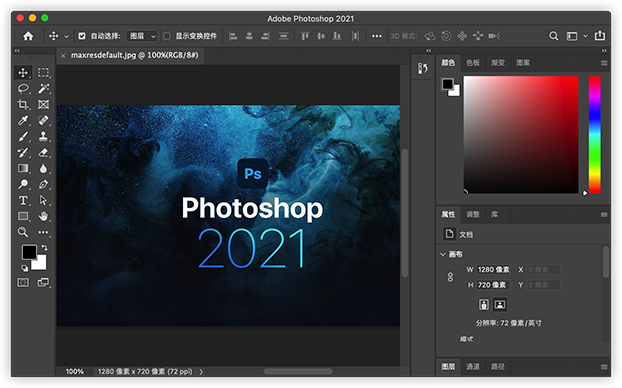Open the properties panel flyout menu
622x388 pixels.
click(x=604, y=215)
